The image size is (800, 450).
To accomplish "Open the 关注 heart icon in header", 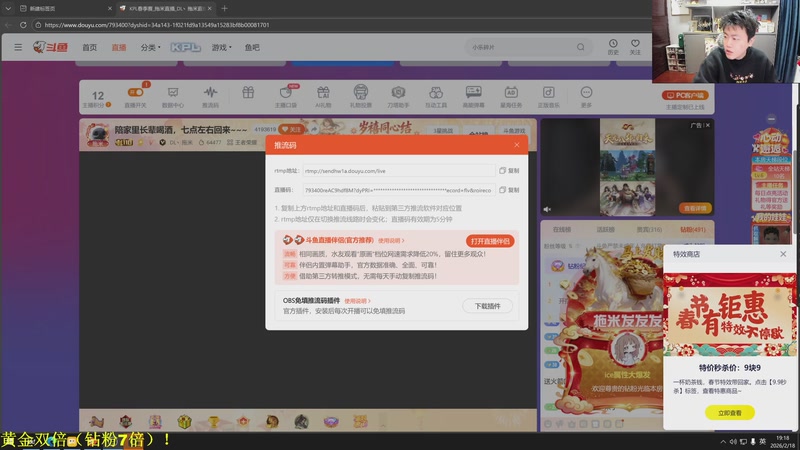I will pos(635,47).
